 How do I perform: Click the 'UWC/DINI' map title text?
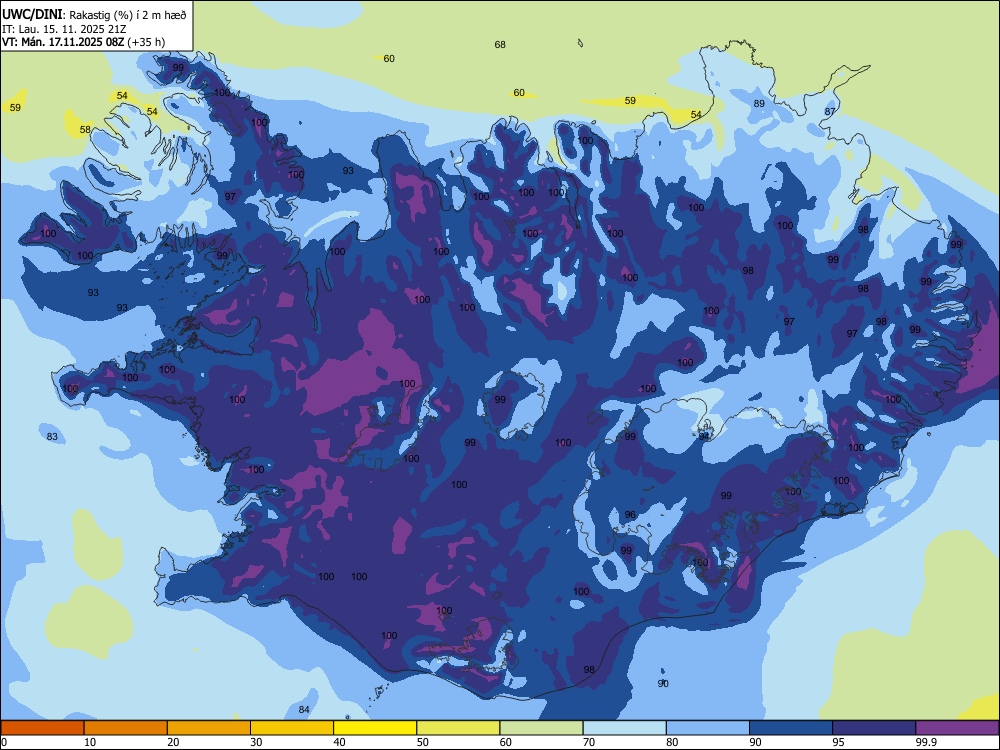[x=32, y=15]
